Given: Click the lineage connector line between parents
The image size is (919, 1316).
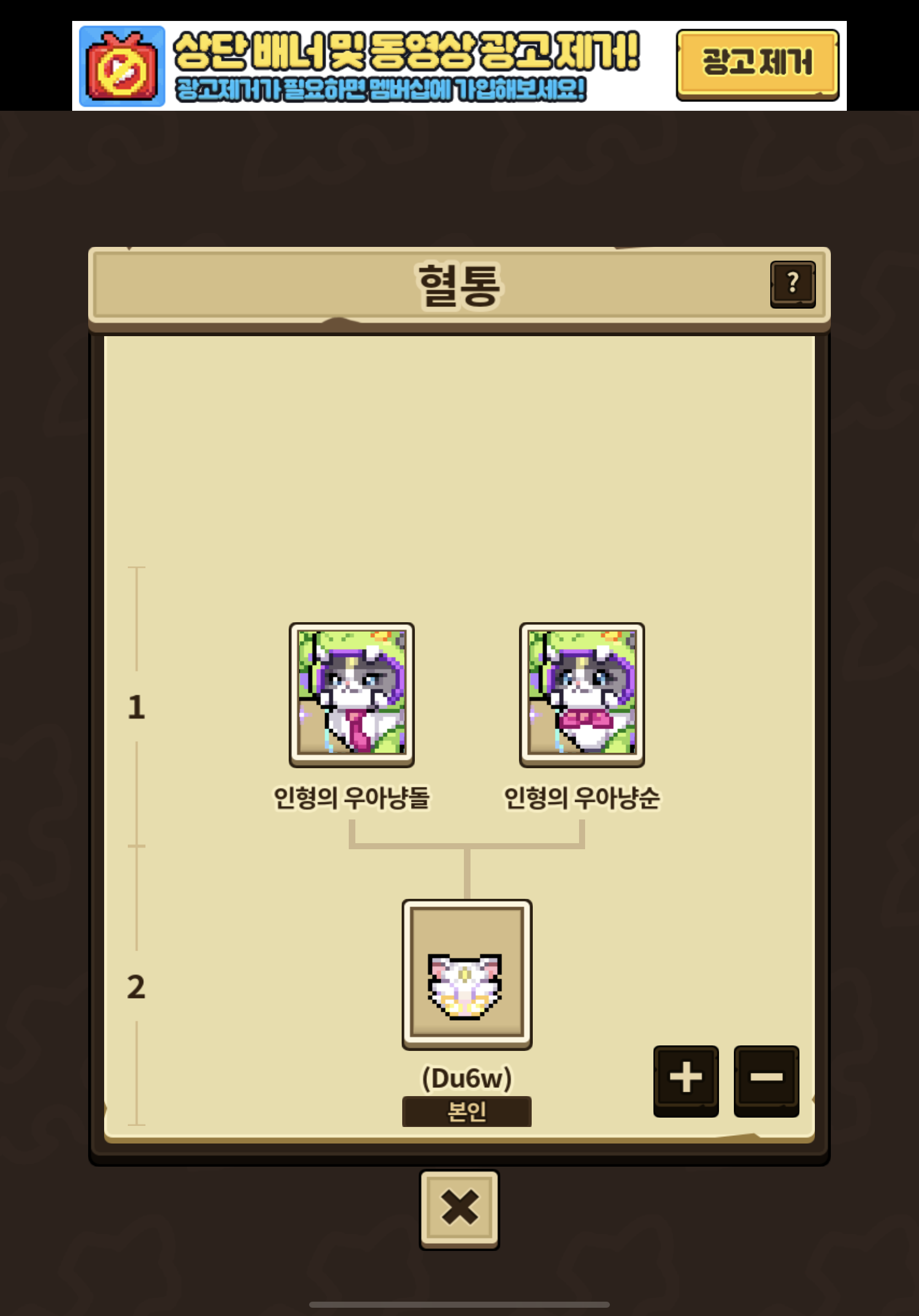Looking at the screenshot, I should tap(467, 845).
